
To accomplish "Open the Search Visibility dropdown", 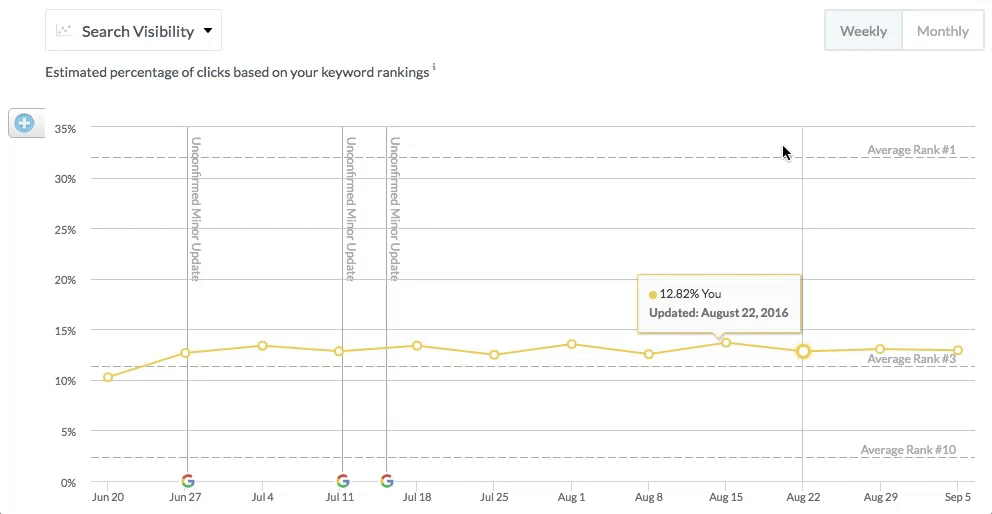I will [x=134, y=31].
